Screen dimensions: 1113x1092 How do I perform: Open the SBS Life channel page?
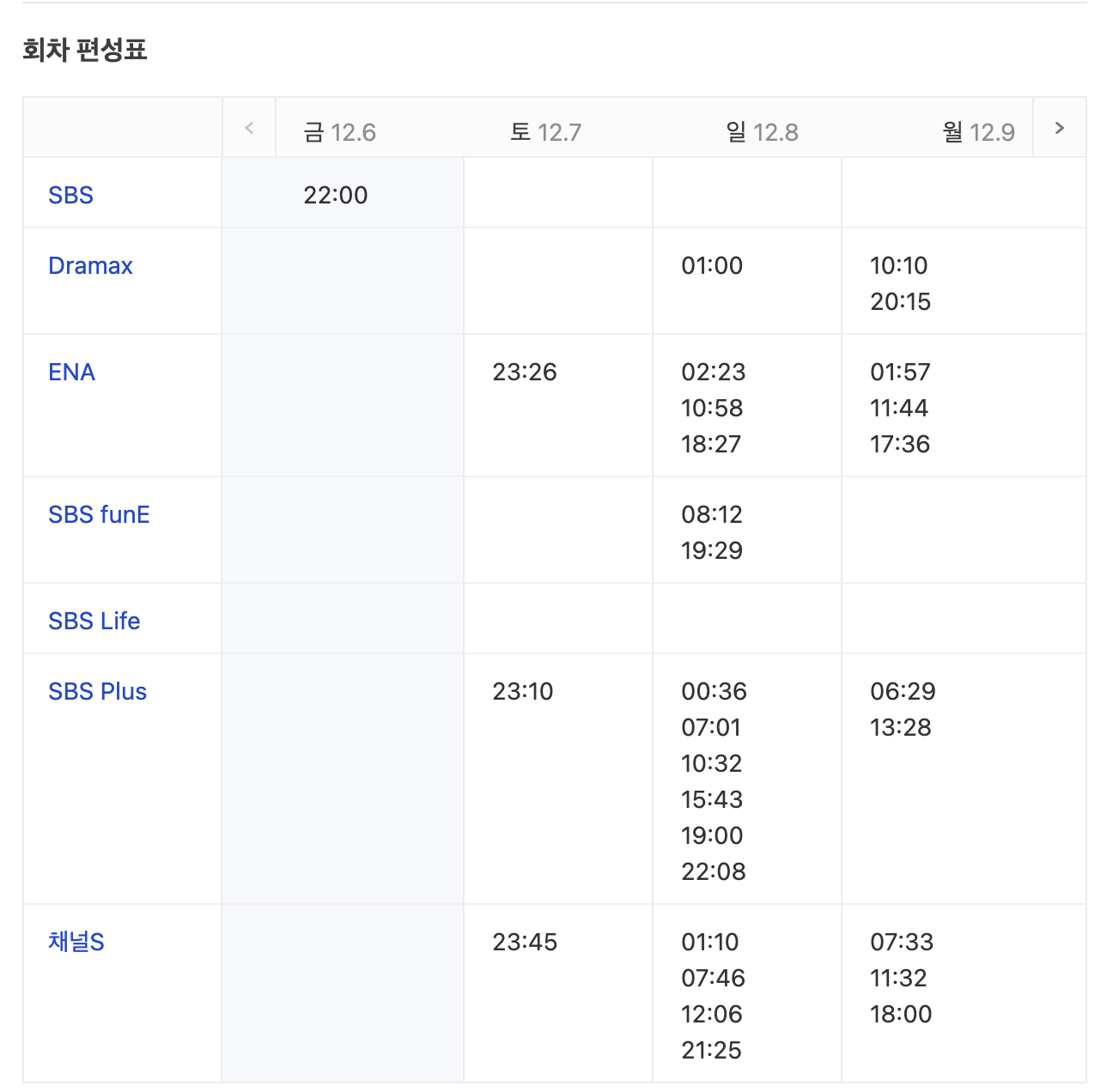tap(94, 620)
